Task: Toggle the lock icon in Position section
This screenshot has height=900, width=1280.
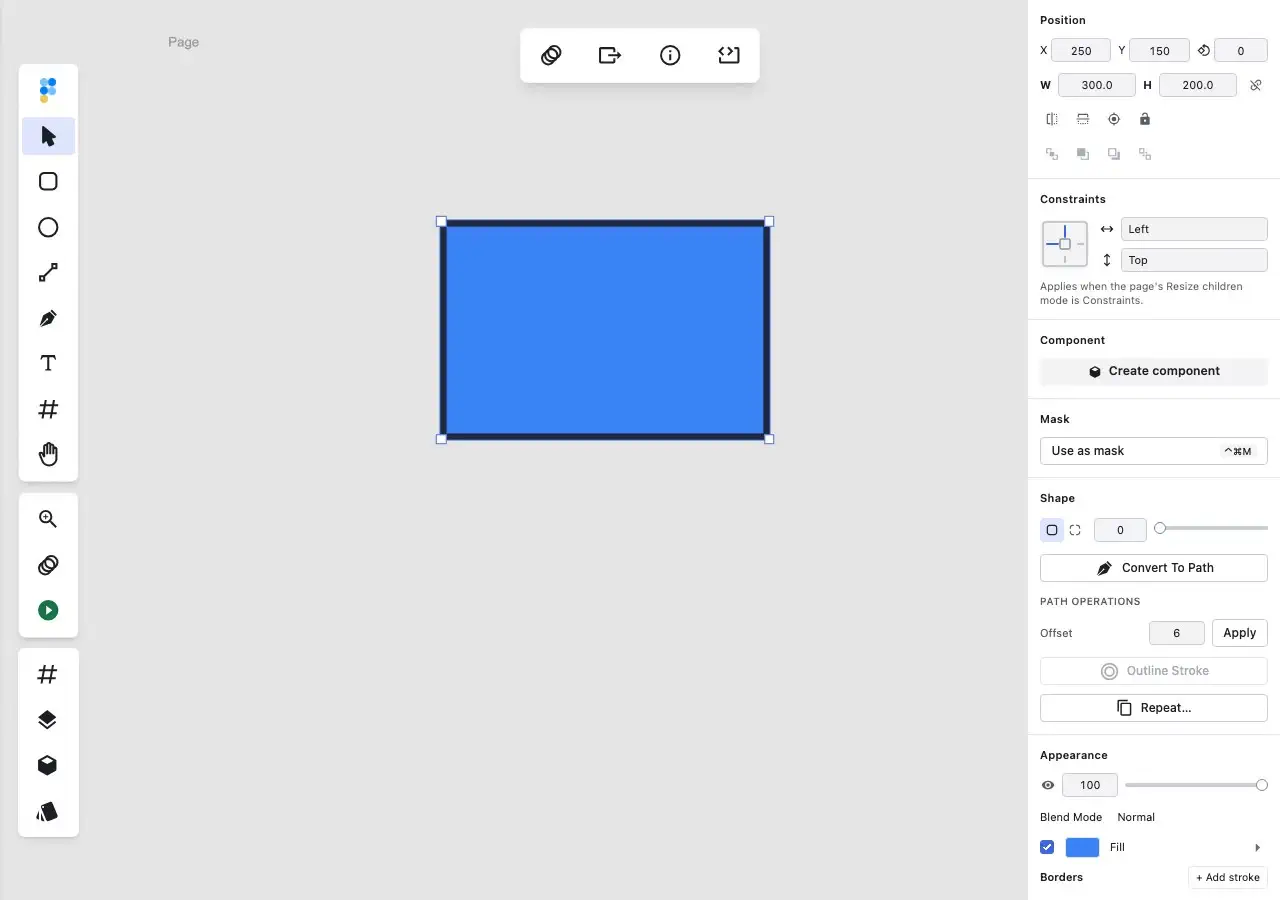Action: click(1145, 119)
